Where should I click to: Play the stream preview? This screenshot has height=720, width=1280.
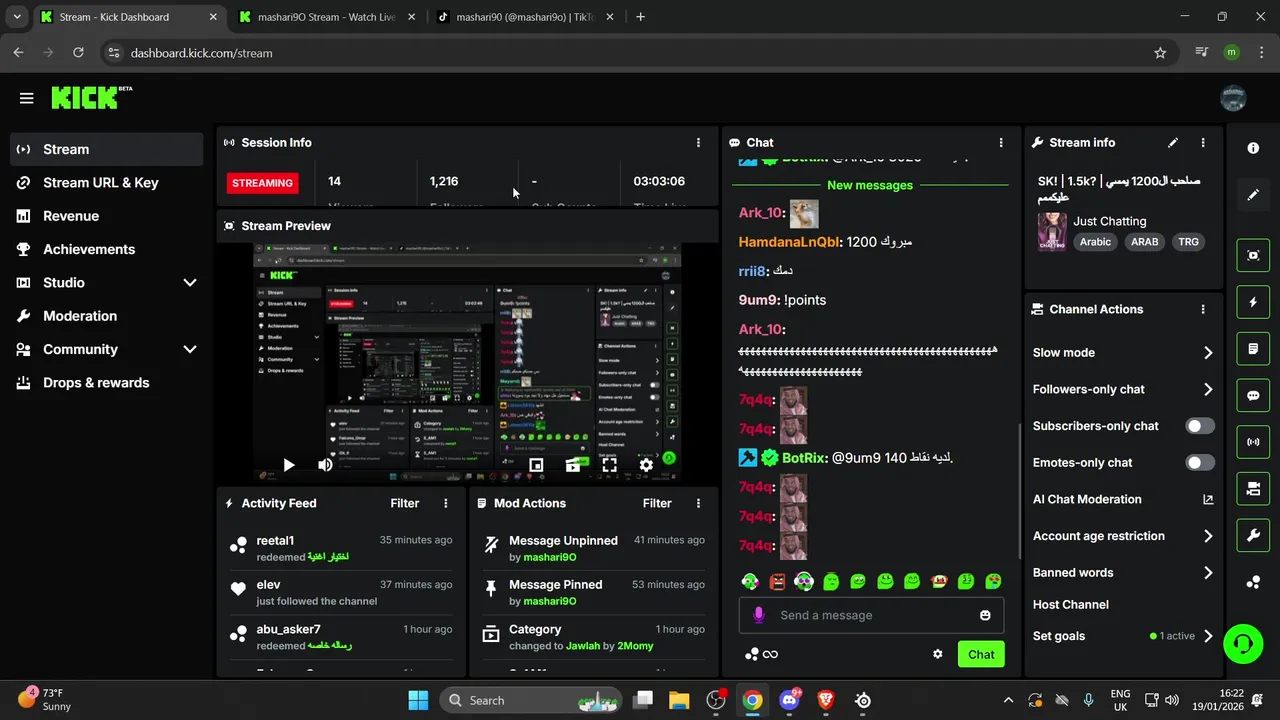(288, 465)
